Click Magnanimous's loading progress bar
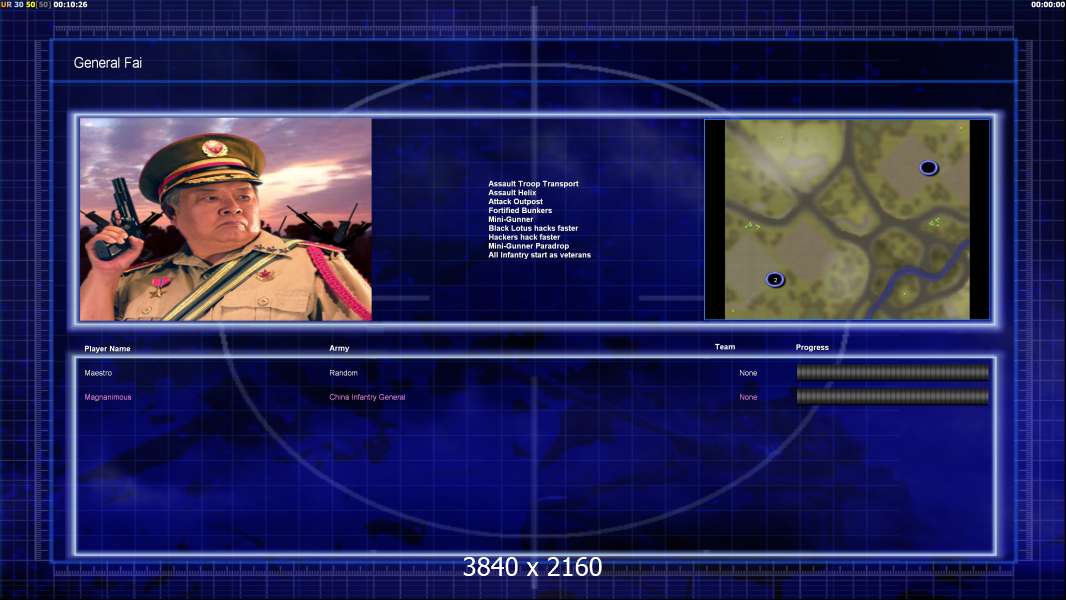 tap(893, 396)
